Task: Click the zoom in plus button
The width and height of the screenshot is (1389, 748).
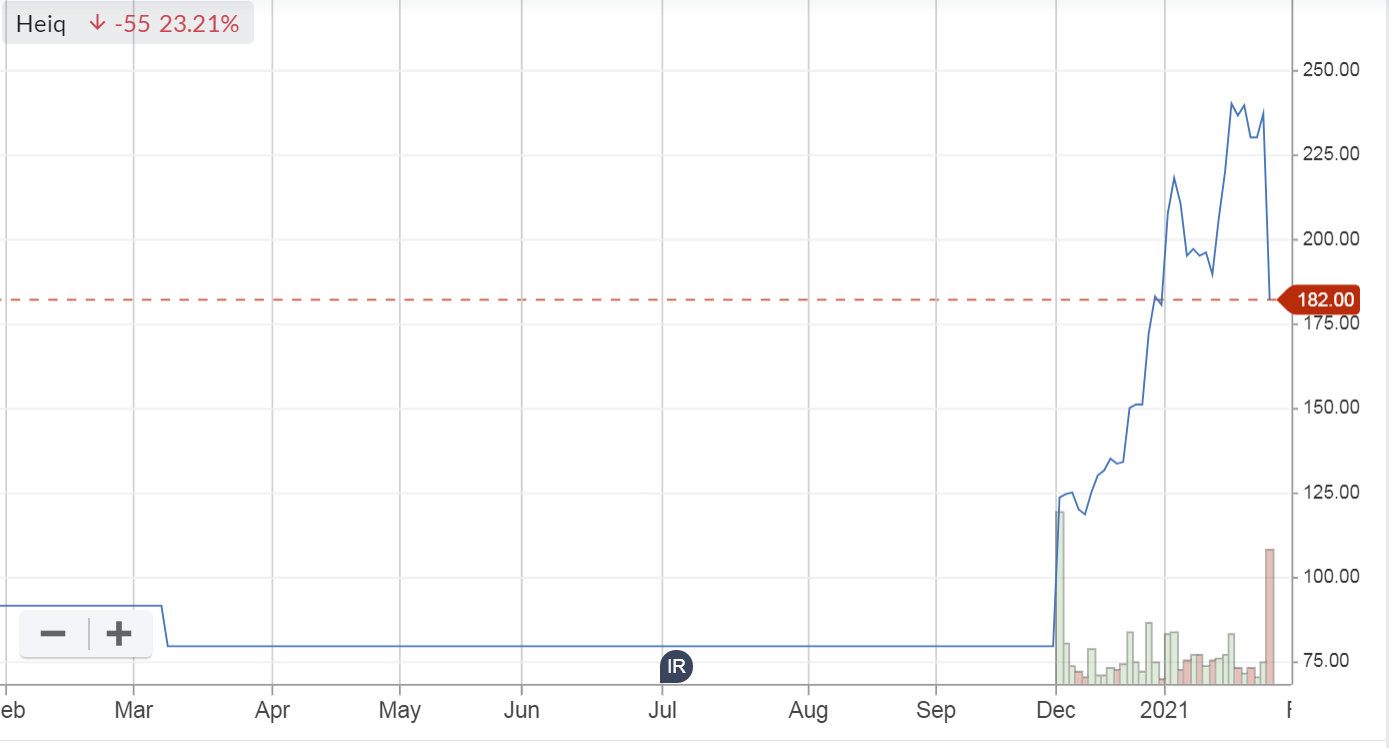Action: pos(119,634)
